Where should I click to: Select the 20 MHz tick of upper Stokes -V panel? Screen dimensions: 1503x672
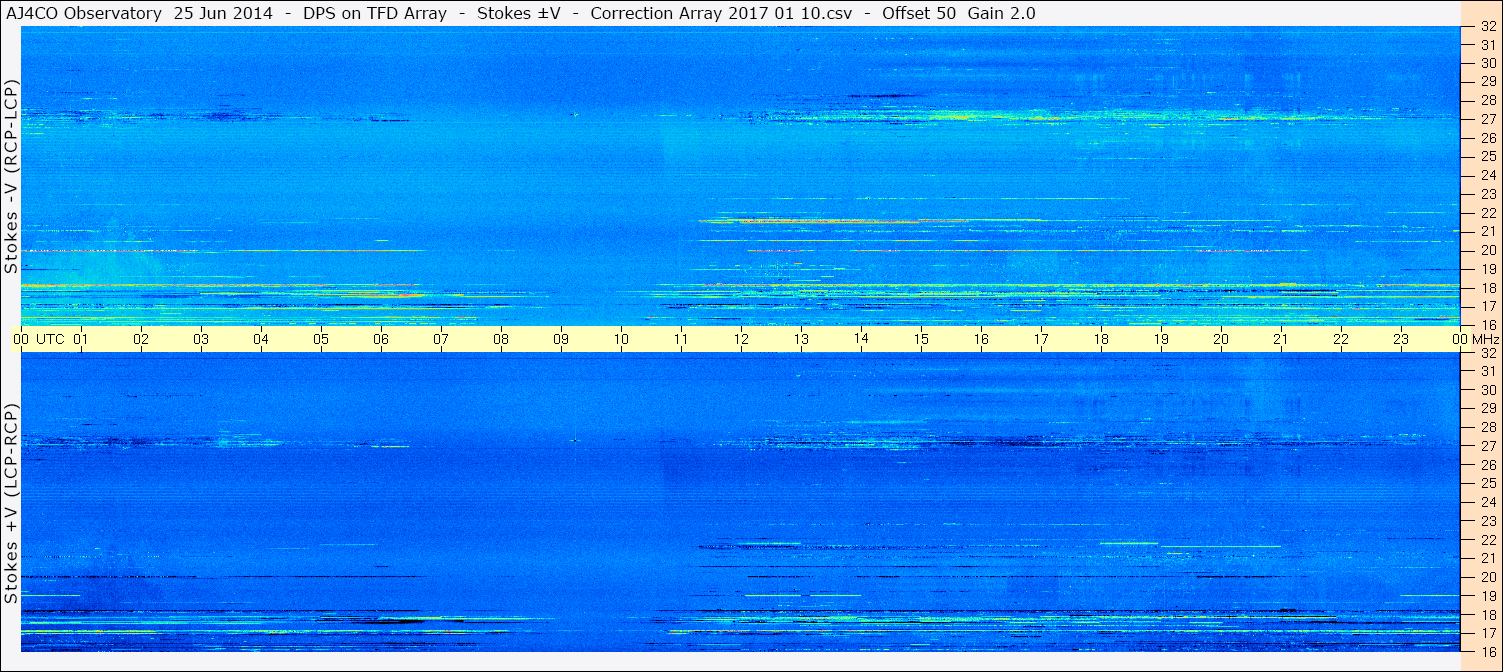1487,250
